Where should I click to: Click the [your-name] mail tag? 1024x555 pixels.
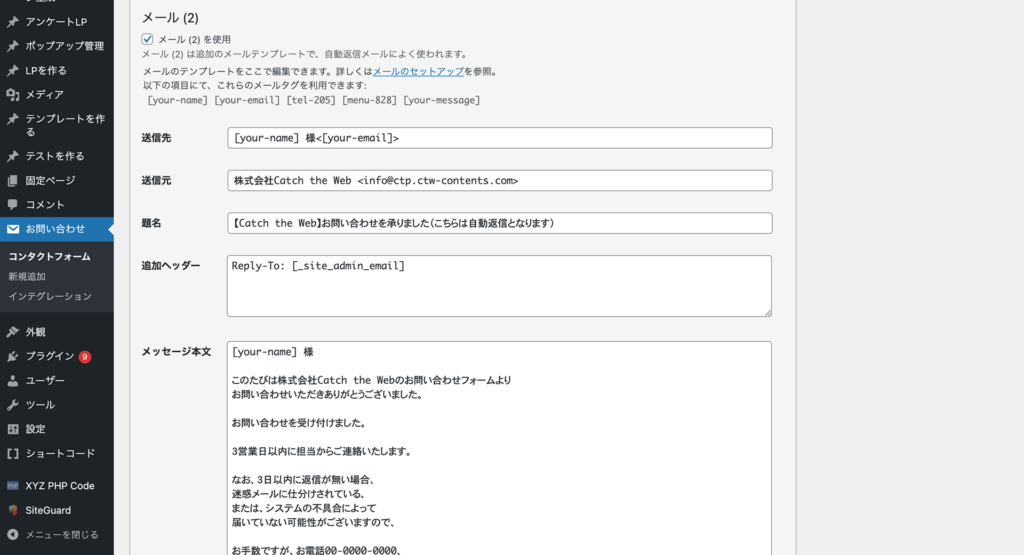tap(177, 100)
